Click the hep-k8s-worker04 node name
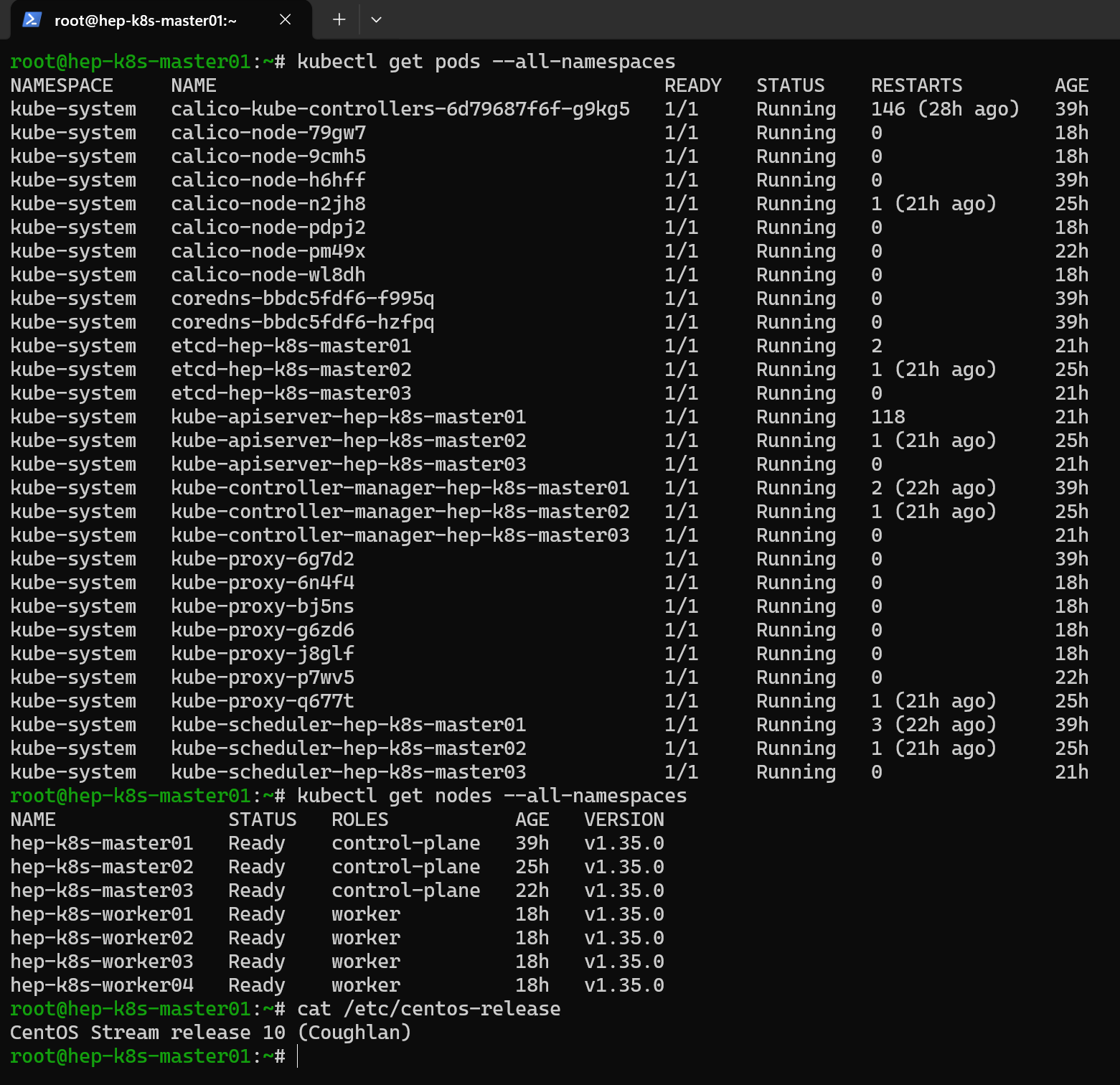1120x1085 pixels. pos(102,985)
